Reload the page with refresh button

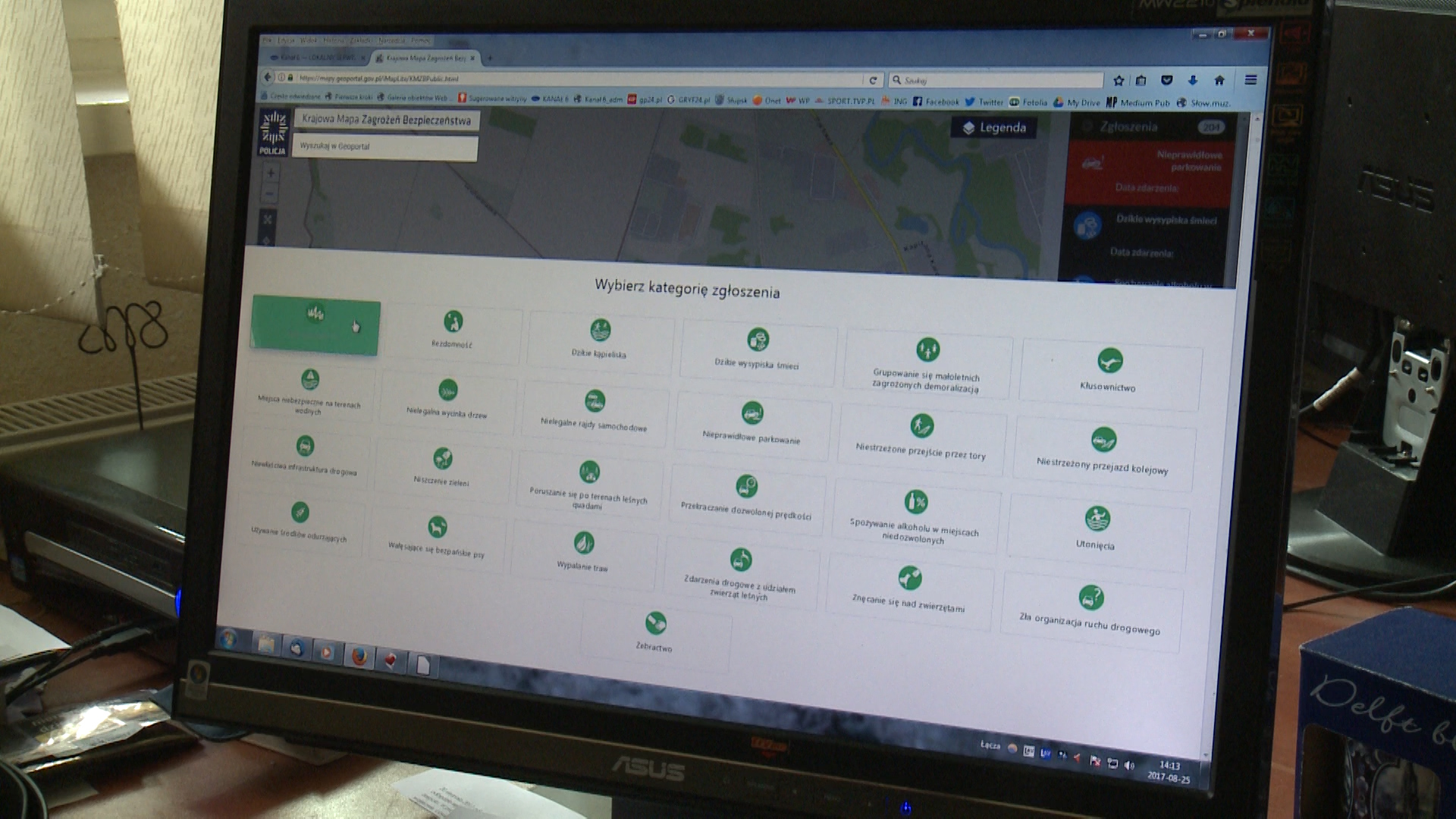click(873, 80)
